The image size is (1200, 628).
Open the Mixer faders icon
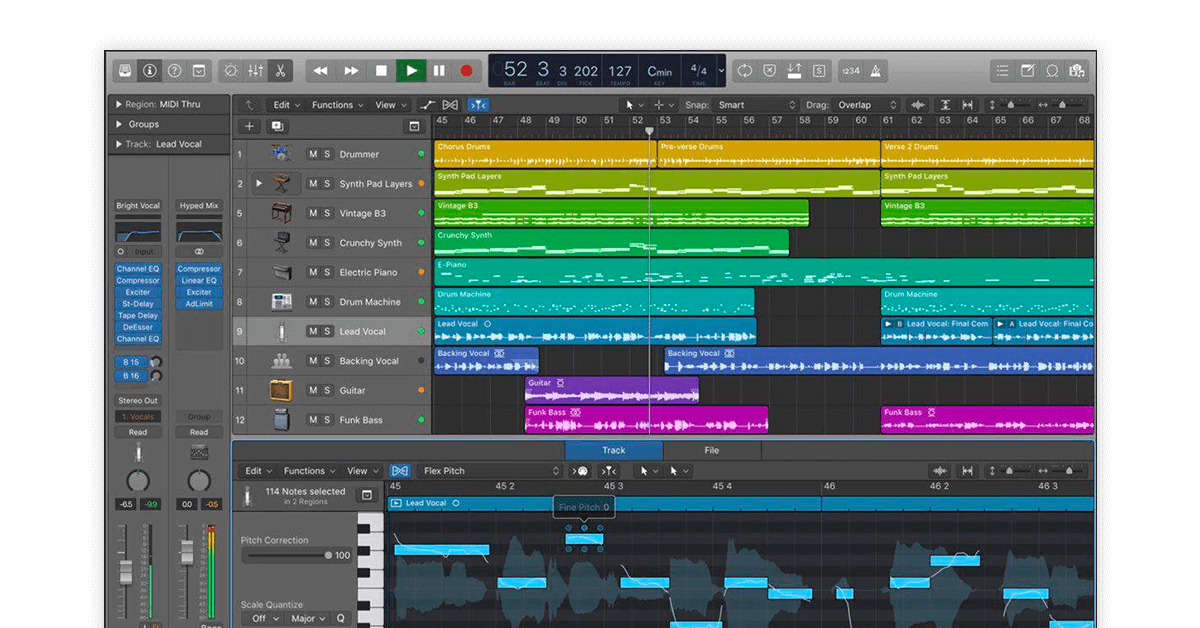click(x=255, y=71)
